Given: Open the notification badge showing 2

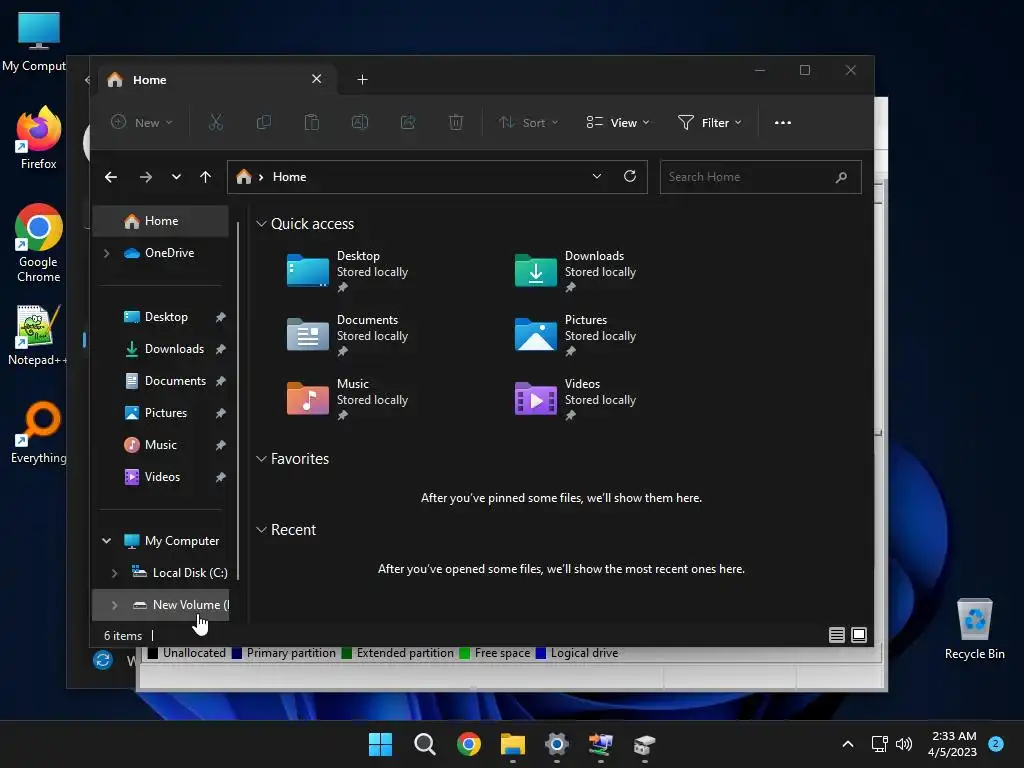Looking at the screenshot, I should pos(996,743).
